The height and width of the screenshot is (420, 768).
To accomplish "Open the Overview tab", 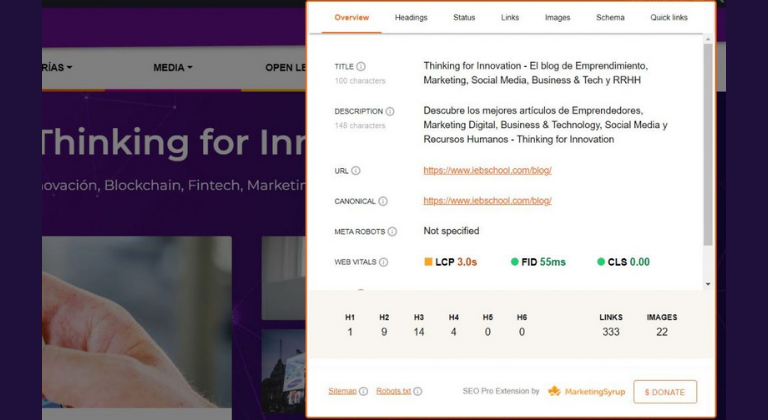I will click(351, 18).
